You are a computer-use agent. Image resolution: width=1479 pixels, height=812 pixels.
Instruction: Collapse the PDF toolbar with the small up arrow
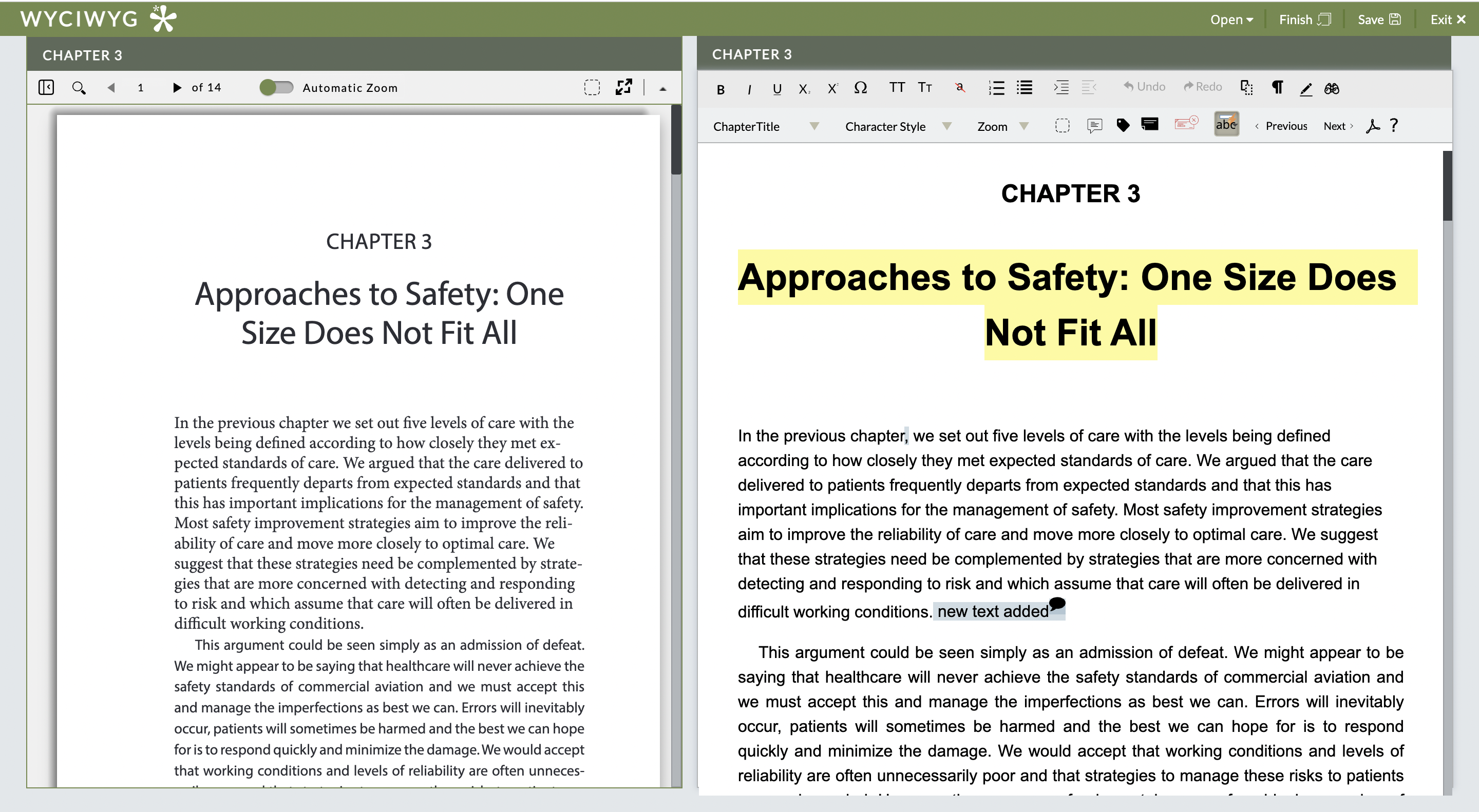point(662,89)
